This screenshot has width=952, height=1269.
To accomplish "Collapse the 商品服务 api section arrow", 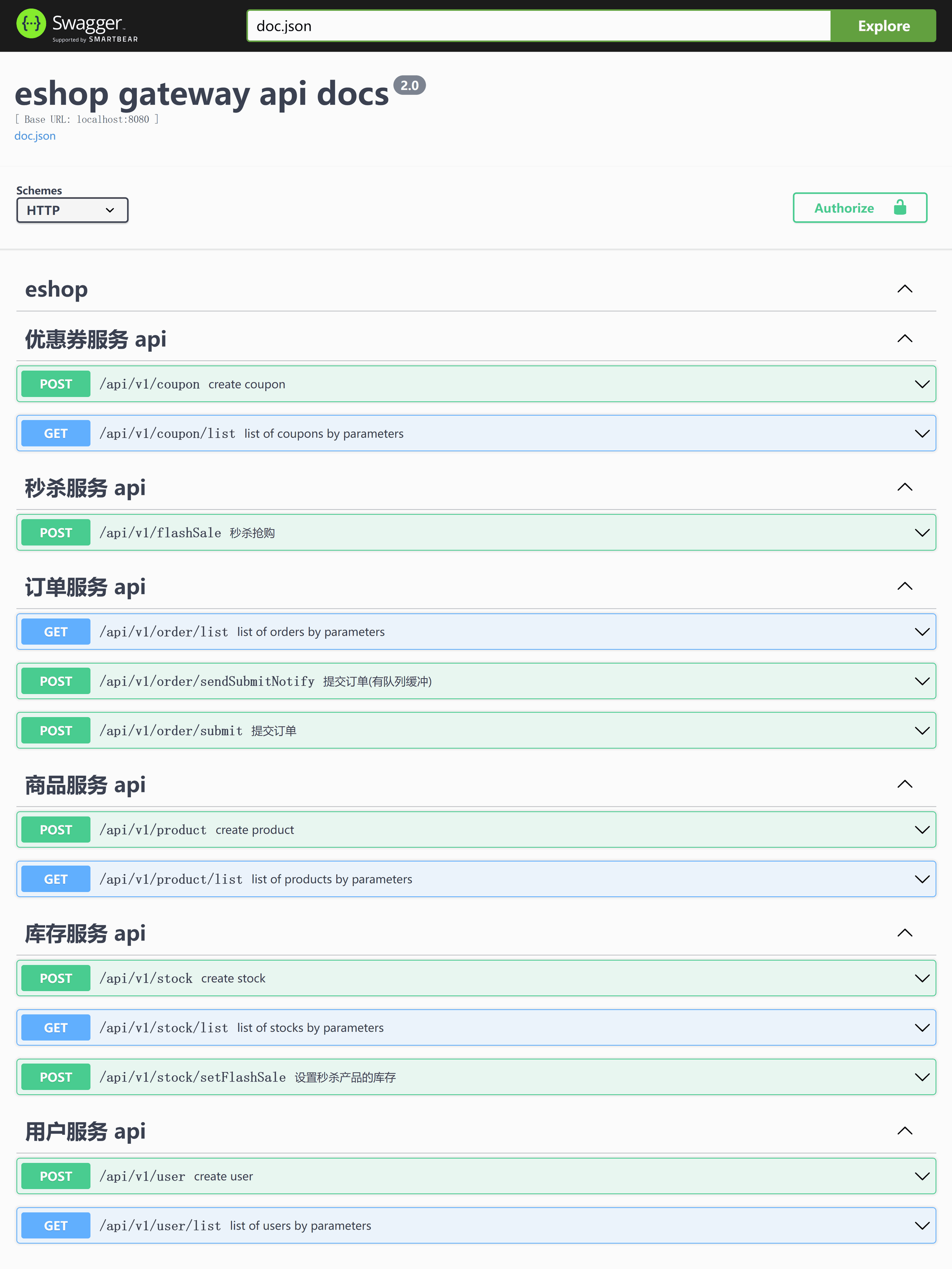I will pyautogui.click(x=904, y=784).
